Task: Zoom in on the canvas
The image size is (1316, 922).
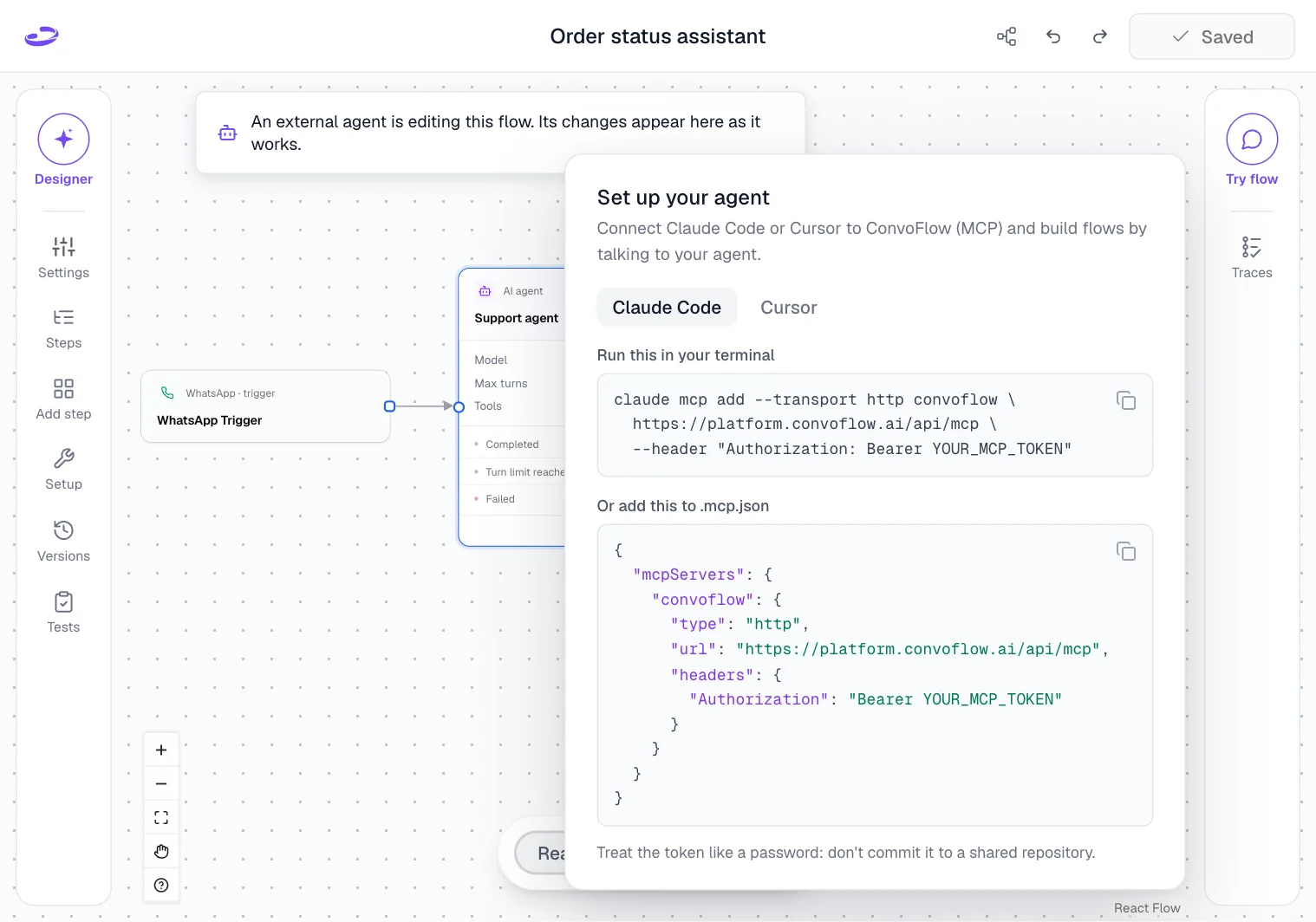Action: coord(161,750)
